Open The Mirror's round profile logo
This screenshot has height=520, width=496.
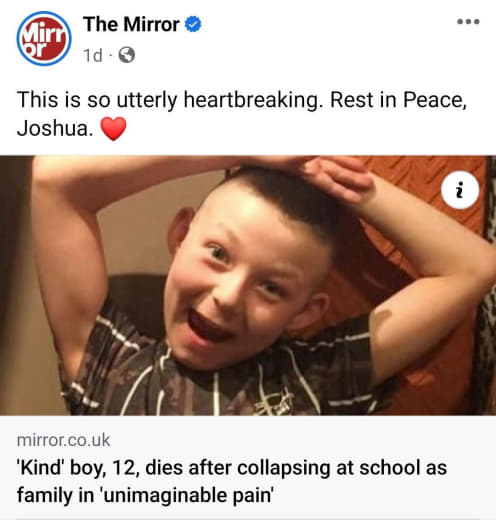coord(44,39)
